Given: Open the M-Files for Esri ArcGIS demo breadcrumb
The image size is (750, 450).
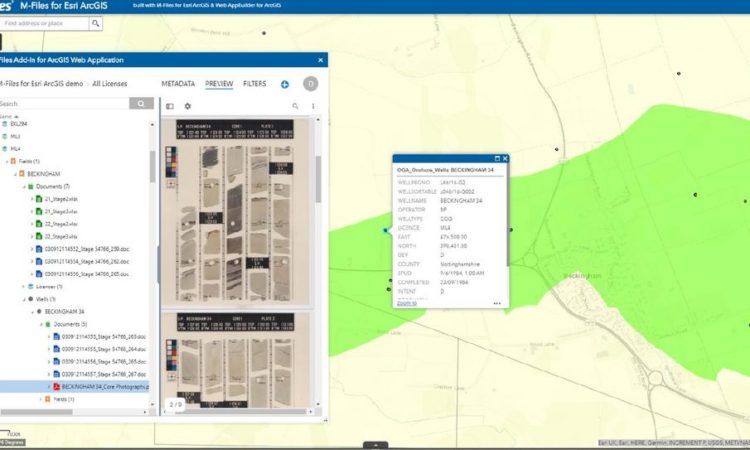Looking at the screenshot, I should click(x=42, y=84).
